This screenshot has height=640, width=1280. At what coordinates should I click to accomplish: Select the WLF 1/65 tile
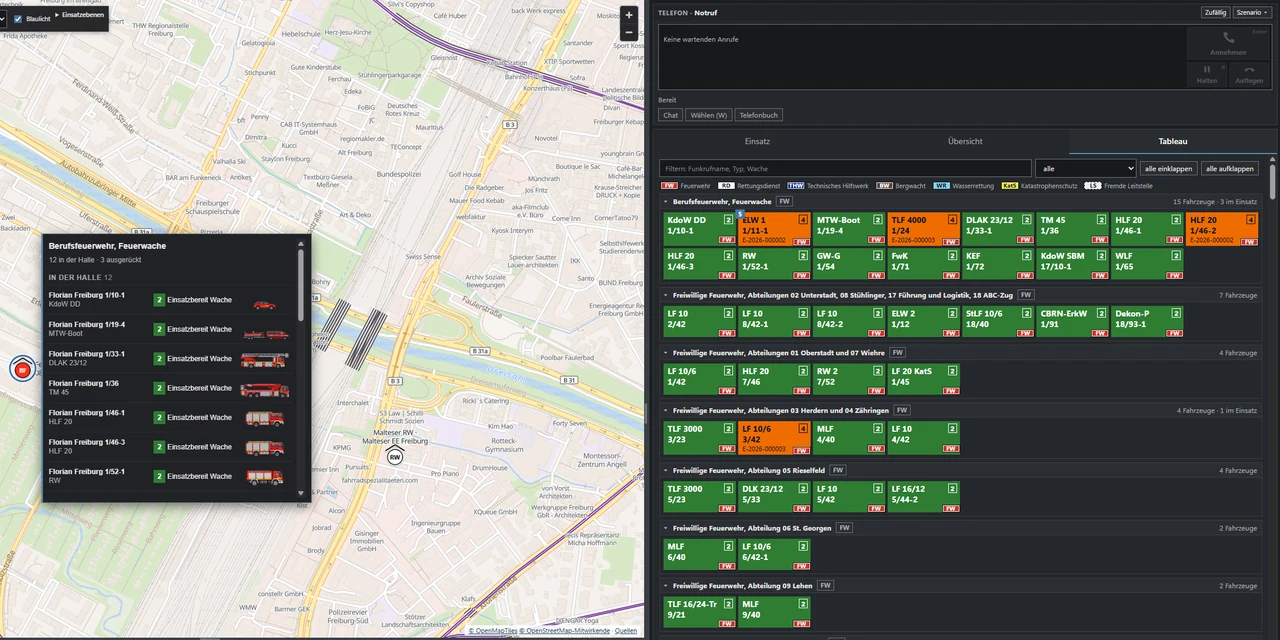coord(1148,265)
